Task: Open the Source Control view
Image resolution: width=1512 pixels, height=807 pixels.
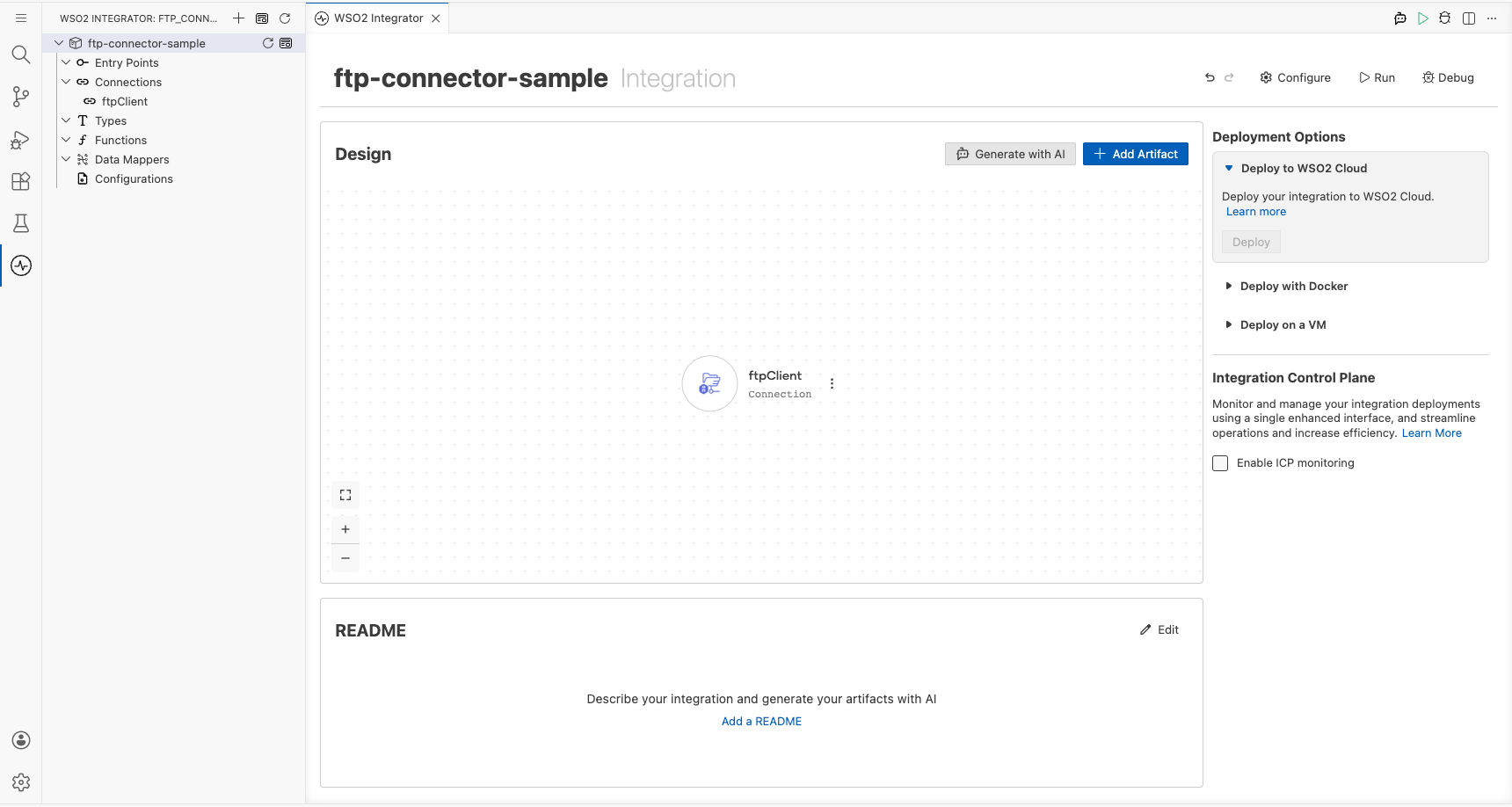Action: pyautogui.click(x=21, y=97)
